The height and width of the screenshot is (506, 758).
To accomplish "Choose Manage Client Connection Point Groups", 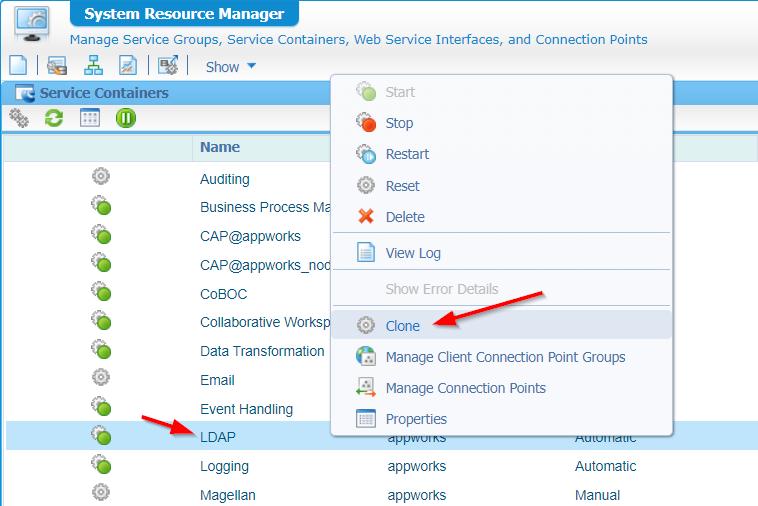I will point(505,357).
